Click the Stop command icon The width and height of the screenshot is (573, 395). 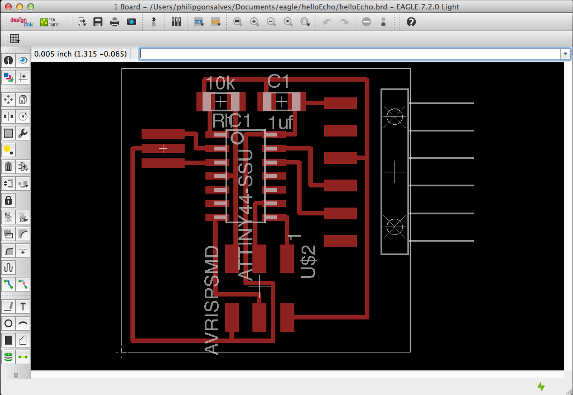pos(366,22)
